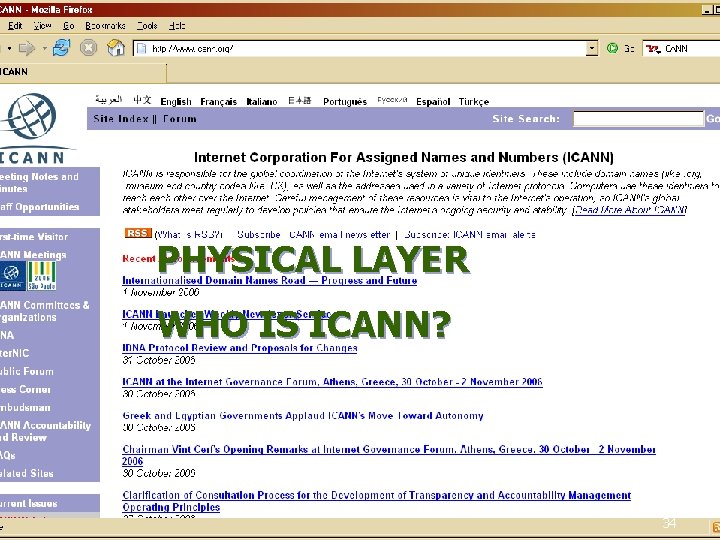The image size is (720, 540).
Task: Click the Forward arrow navigation button
Action: [26, 48]
